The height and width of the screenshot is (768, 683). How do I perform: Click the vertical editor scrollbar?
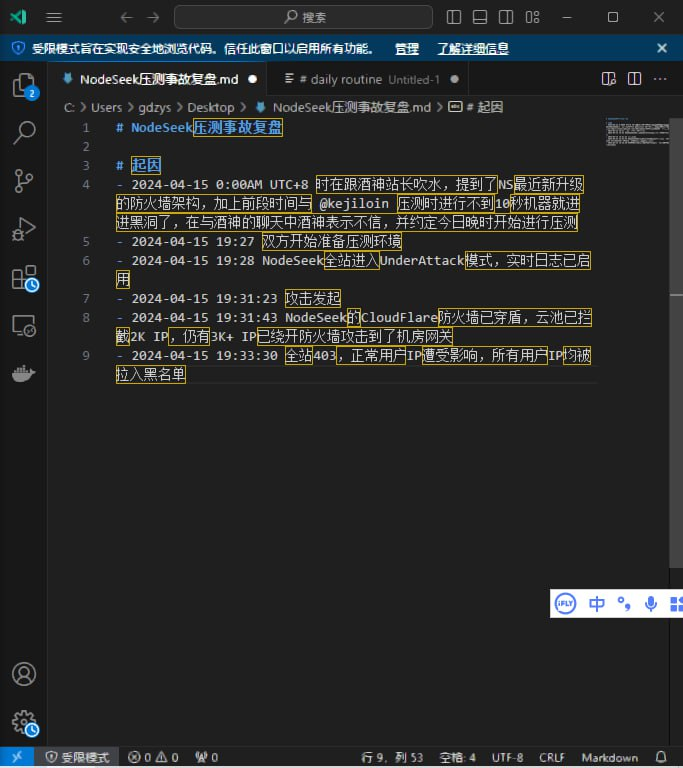[676, 343]
